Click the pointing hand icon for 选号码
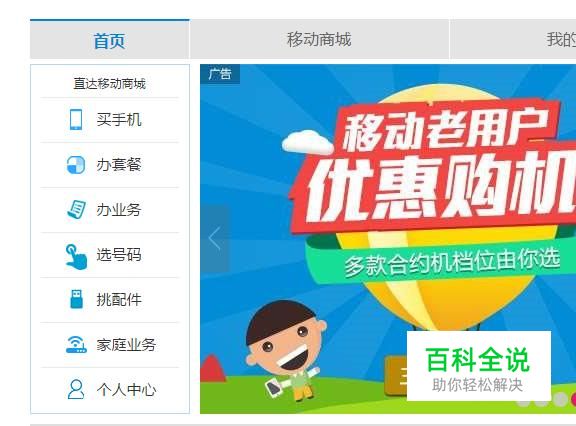 76,256
